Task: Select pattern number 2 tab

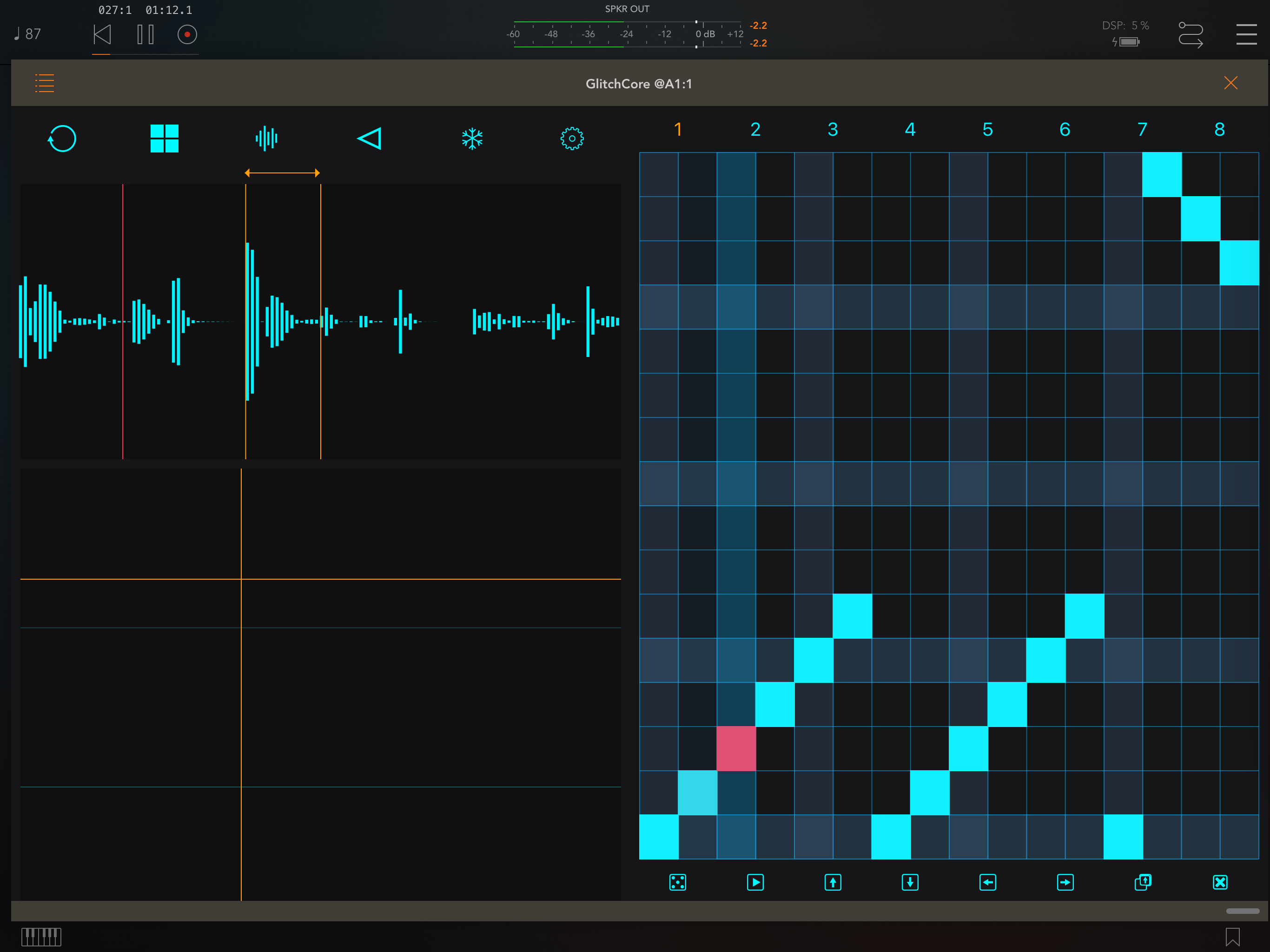Action: point(755,130)
